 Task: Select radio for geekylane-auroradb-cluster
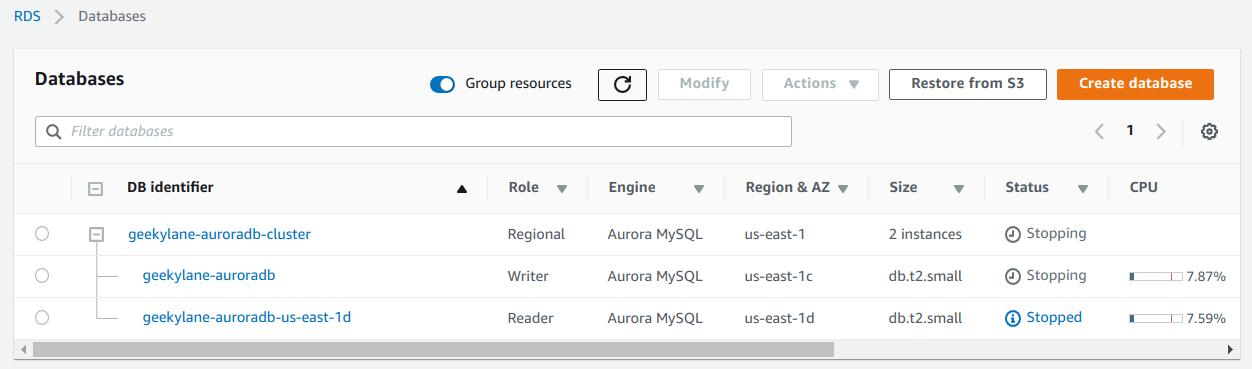point(42,234)
